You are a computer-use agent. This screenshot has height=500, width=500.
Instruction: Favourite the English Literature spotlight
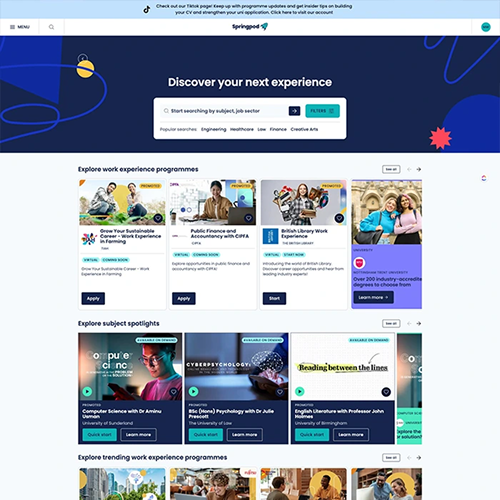(386, 392)
